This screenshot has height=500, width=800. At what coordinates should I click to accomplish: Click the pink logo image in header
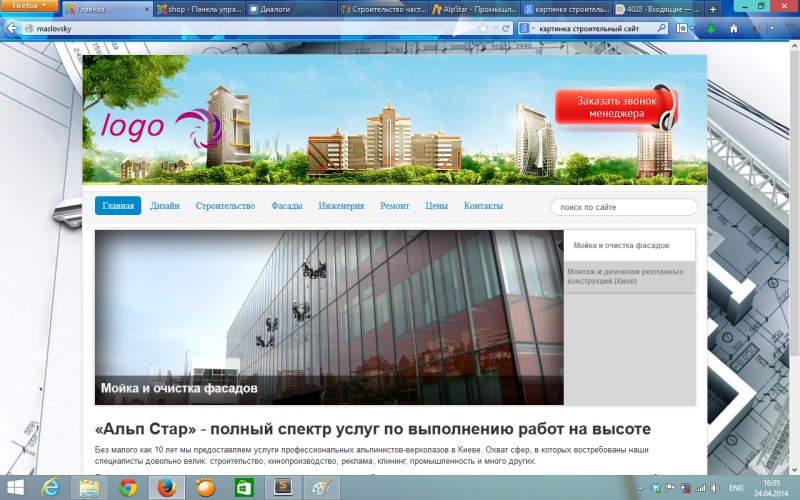tap(161, 128)
